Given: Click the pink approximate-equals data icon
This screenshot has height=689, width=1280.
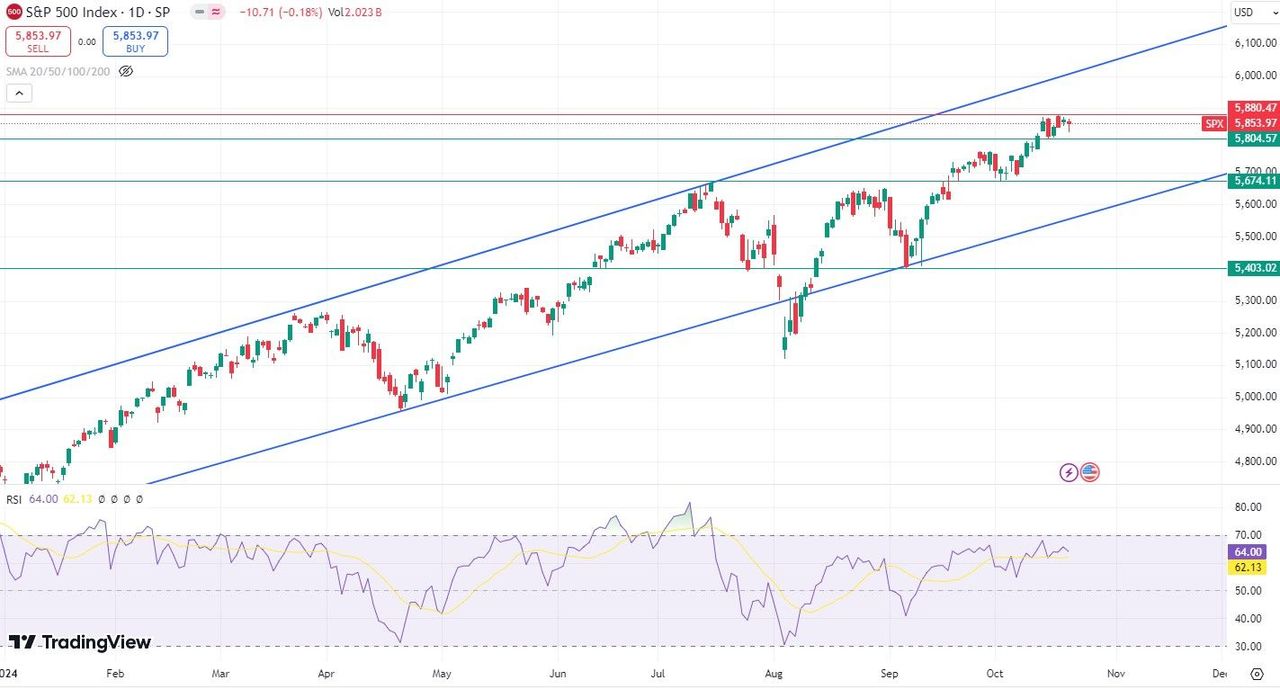Looking at the screenshot, I should pos(216,12).
